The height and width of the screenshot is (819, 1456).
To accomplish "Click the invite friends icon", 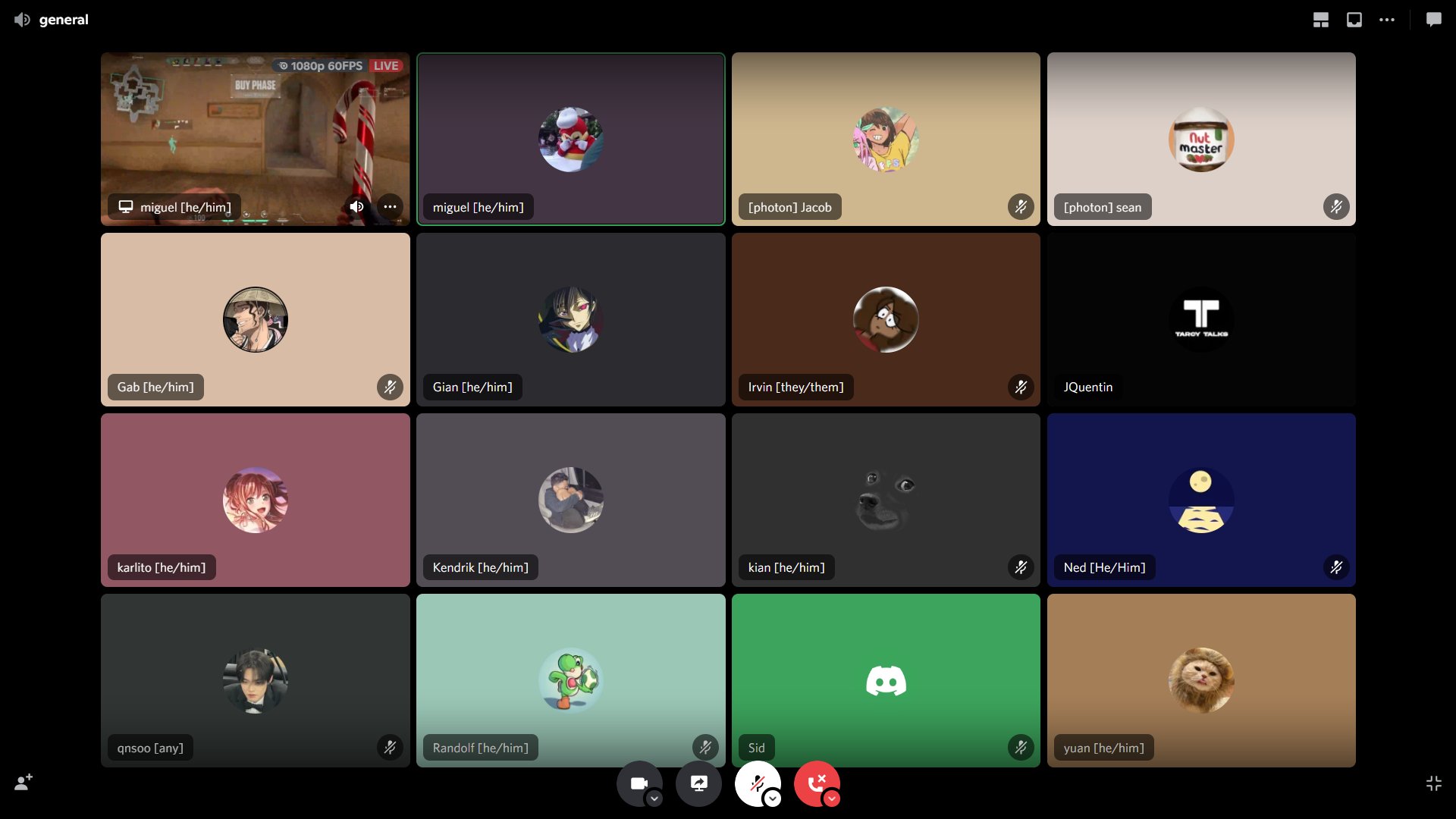I will pyautogui.click(x=24, y=782).
